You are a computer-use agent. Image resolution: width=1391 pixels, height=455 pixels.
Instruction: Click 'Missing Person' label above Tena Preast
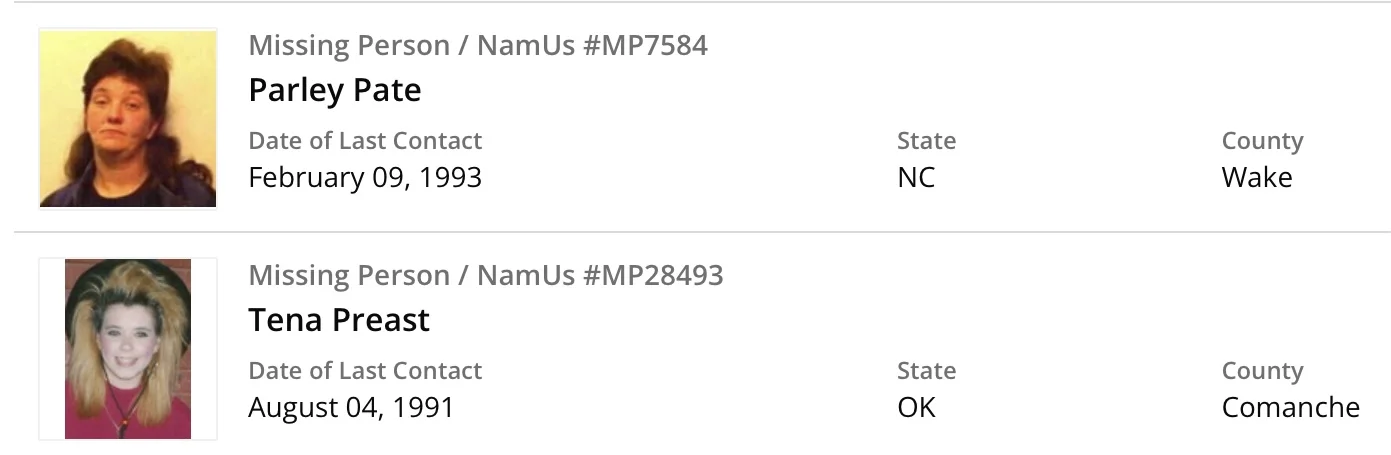click(348, 275)
